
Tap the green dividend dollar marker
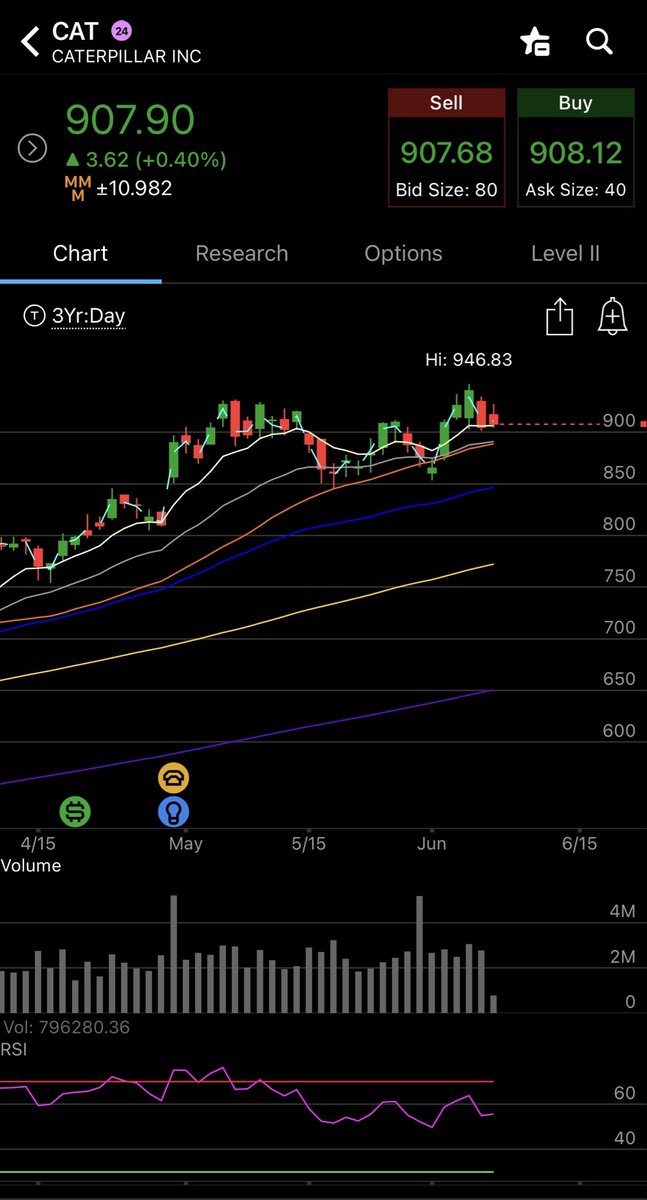[x=75, y=811]
